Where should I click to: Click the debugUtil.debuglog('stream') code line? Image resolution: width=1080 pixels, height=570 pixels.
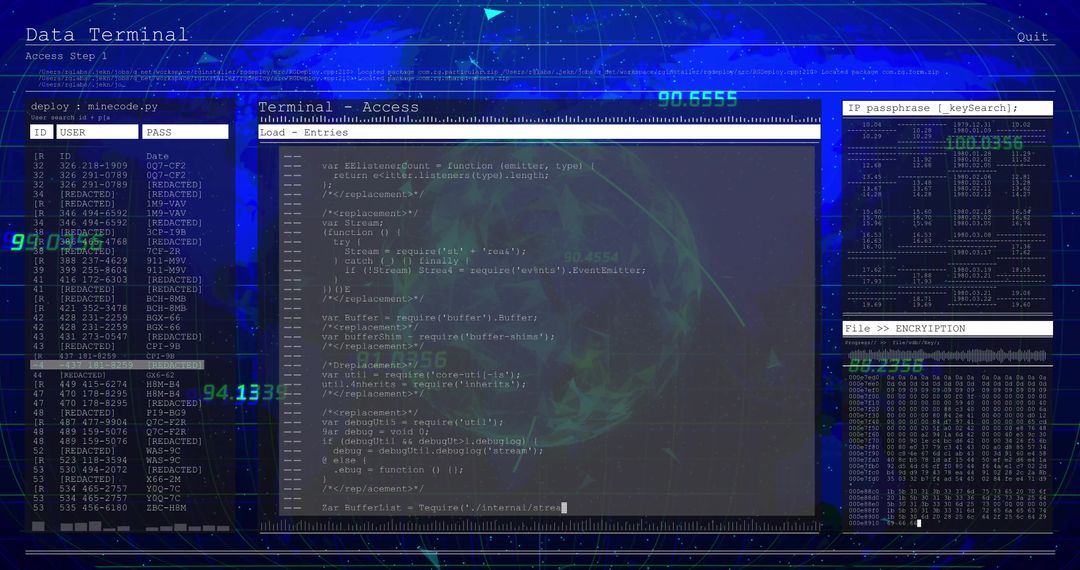pos(438,451)
